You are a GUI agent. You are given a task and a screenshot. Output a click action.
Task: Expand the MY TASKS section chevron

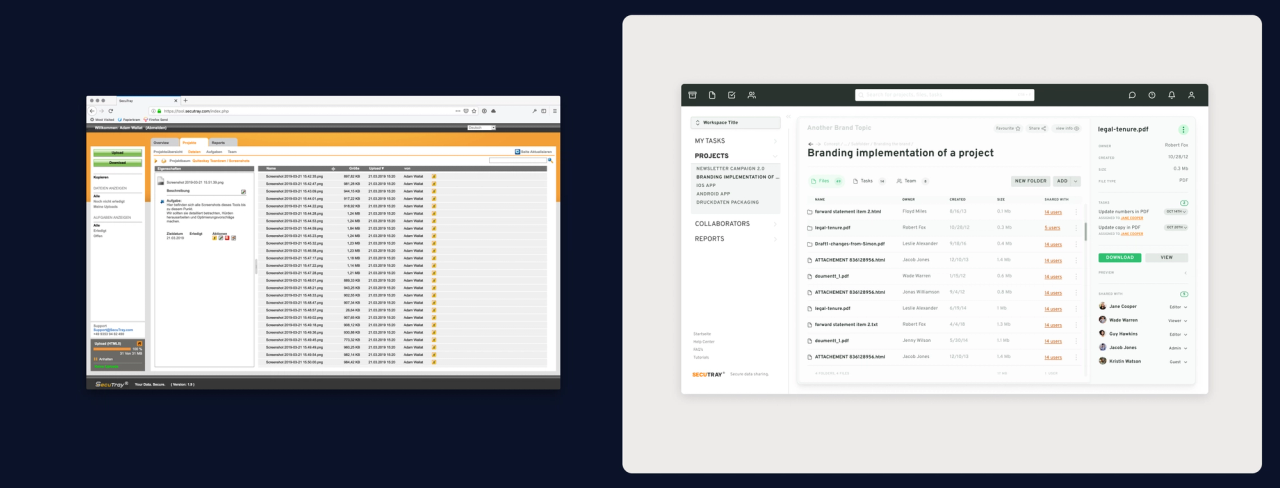pos(774,141)
